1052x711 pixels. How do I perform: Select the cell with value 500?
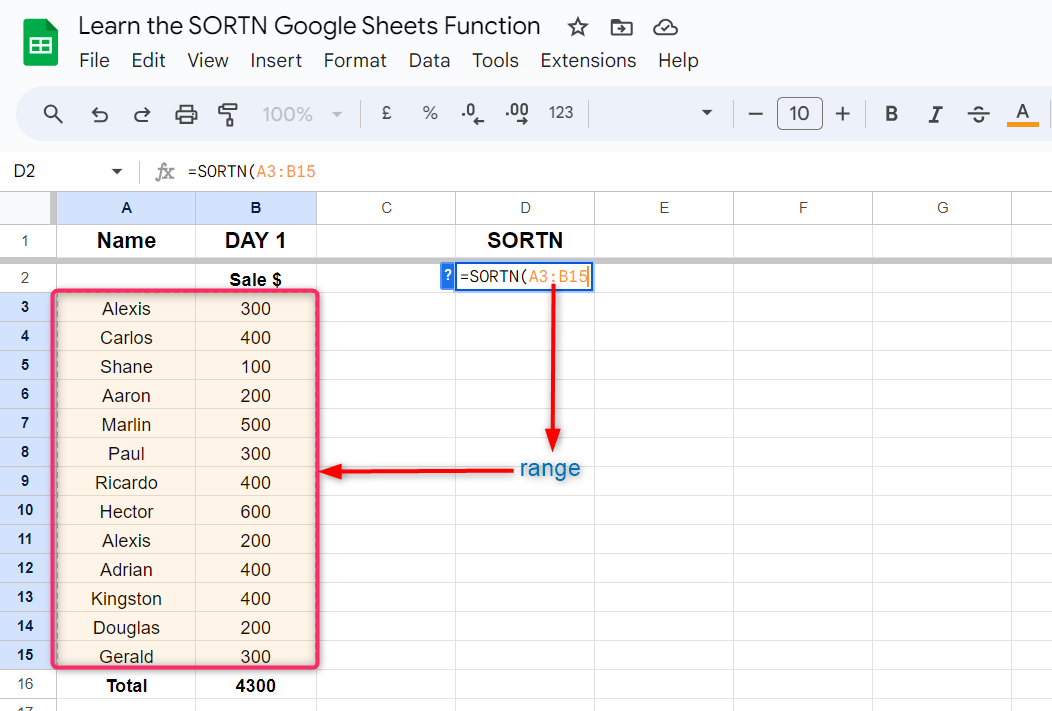pyautogui.click(x=256, y=425)
